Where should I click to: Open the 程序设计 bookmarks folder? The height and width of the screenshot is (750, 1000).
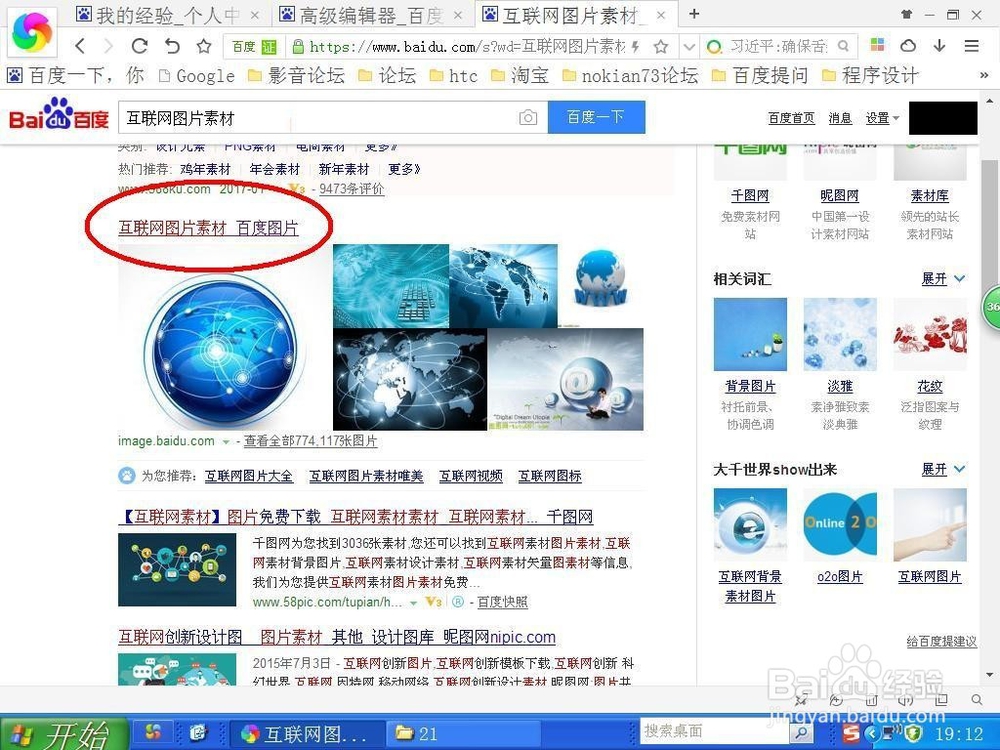[870, 75]
